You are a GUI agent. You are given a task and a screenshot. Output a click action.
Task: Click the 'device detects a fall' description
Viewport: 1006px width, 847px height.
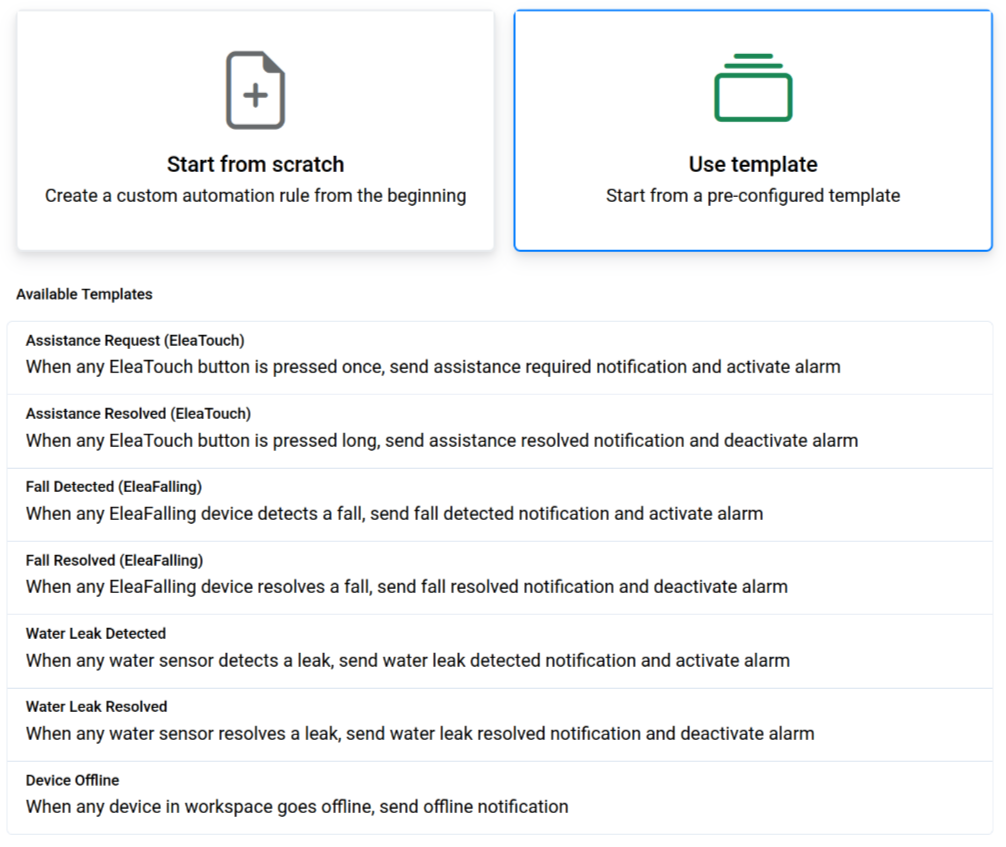(394, 514)
